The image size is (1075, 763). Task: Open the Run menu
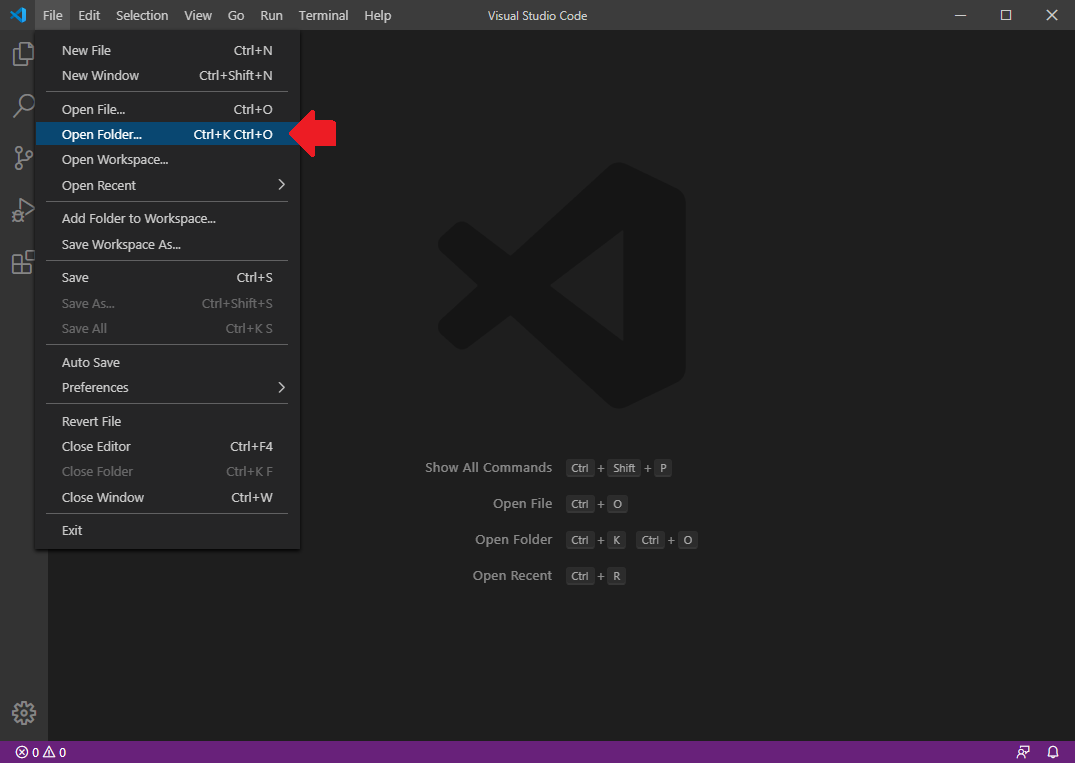(x=271, y=15)
